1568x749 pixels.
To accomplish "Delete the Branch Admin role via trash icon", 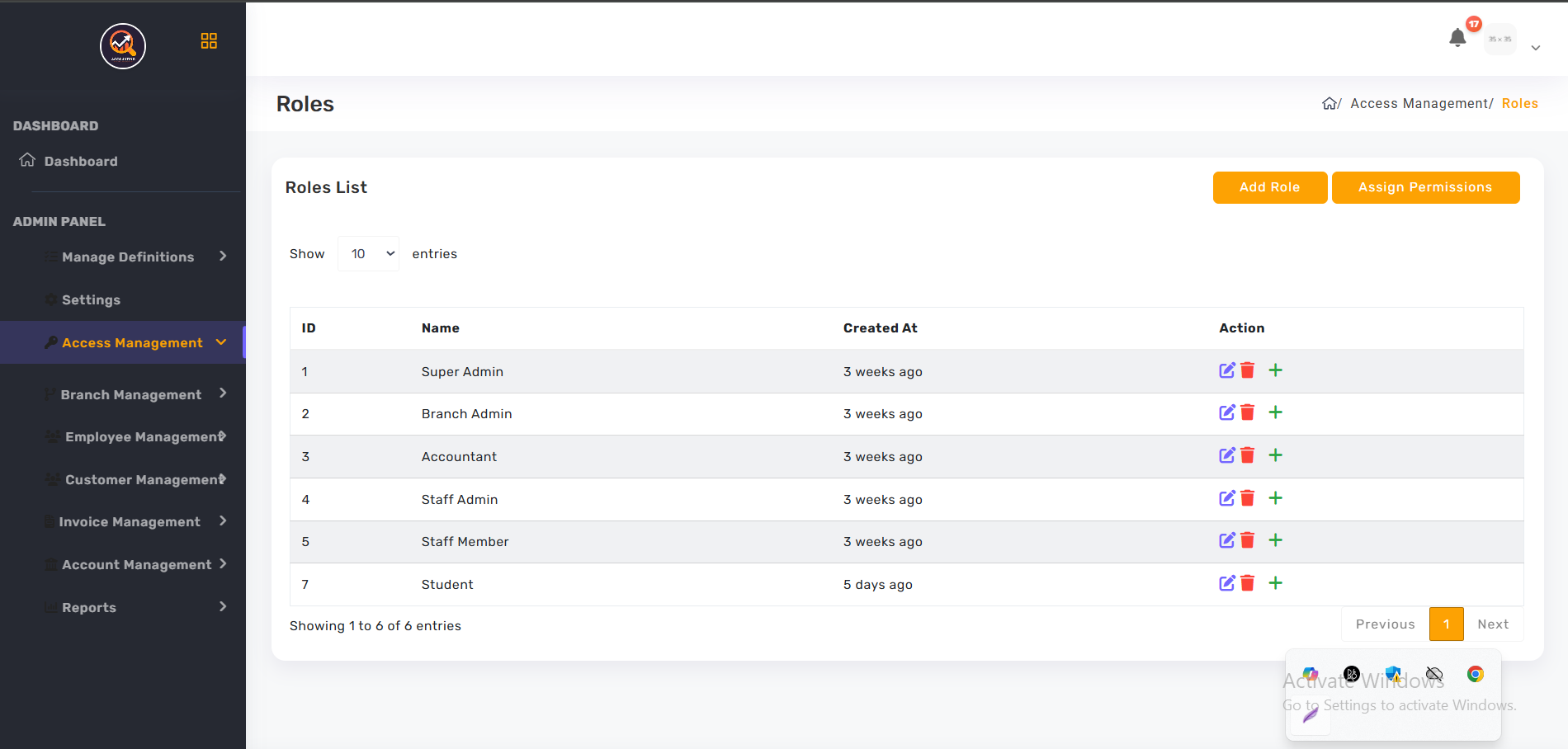I will pyautogui.click(x=1248, y=412).
